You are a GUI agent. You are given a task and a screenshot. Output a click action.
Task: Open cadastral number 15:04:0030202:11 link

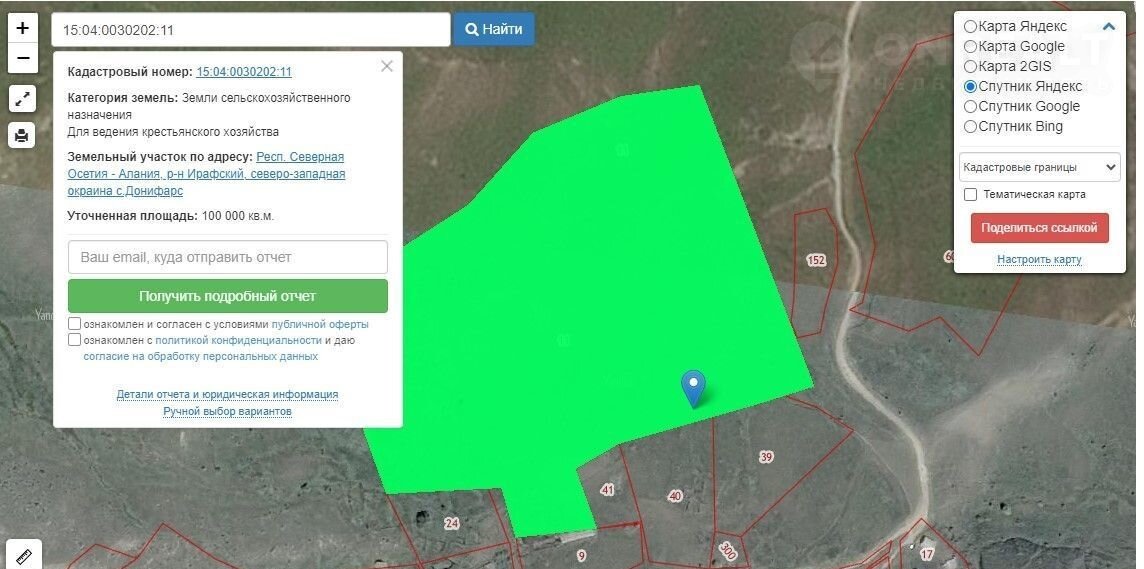[x=244, y=72]
